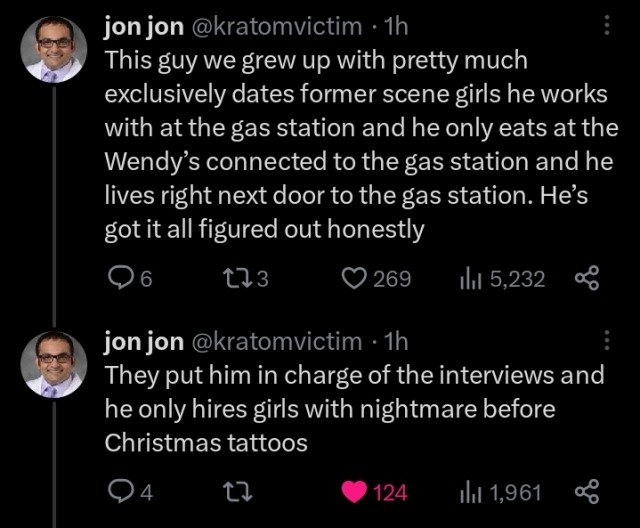The image size is (640, 528).
Task: Reply to the nightmare before Christmas tweet
Action: coord(120,492)
